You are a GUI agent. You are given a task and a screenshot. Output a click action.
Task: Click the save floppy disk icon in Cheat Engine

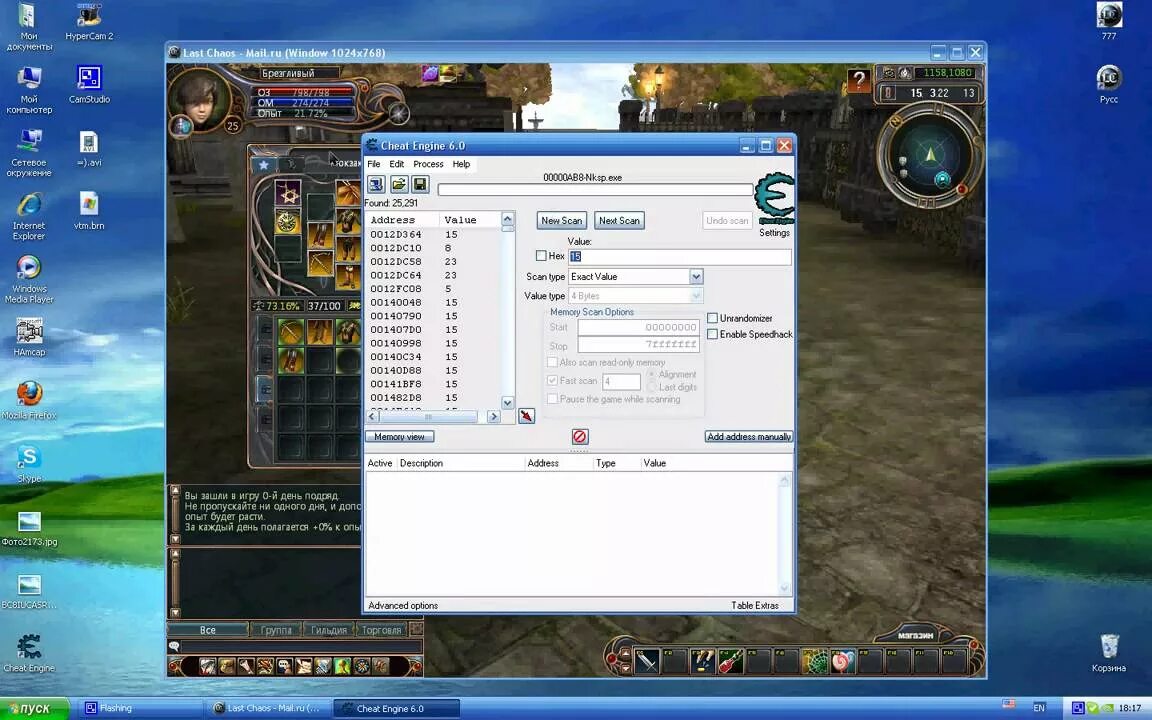pyautogui.click(x=420, y=184)
